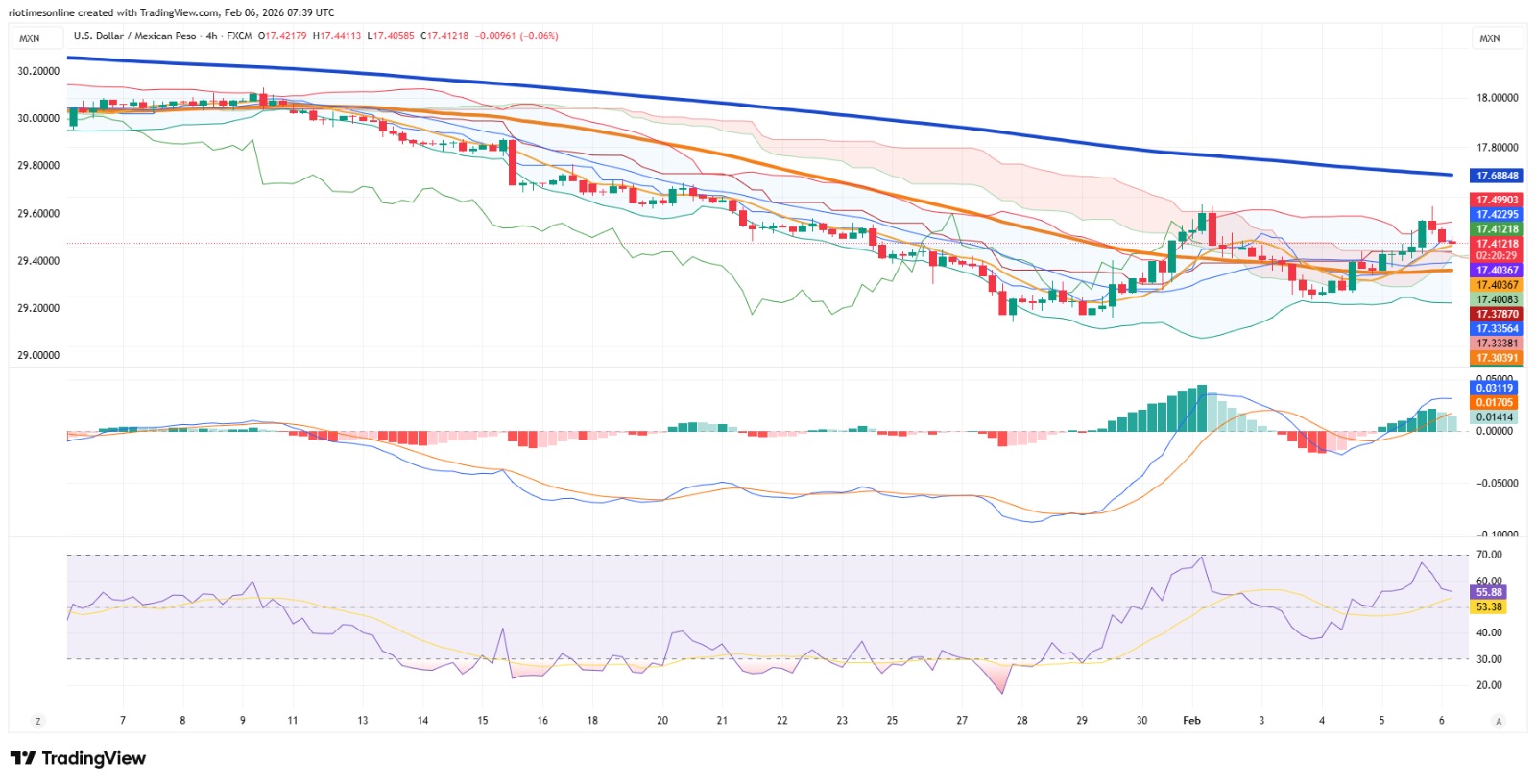Click the blue MACD value 0.03119
Image resolution: width=1536 pixels, height=784 pixels.
pyautogui.click(x=1494, y=388)
